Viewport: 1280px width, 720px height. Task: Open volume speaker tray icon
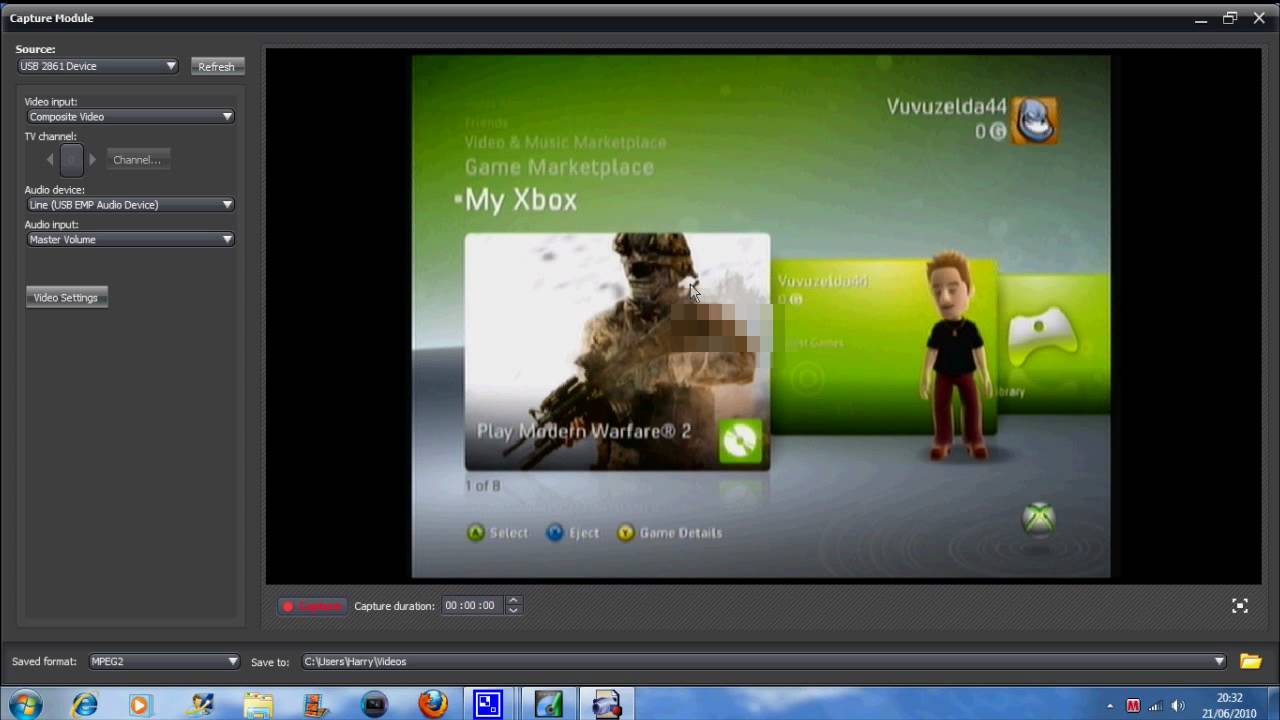pyautogui.click(x=1178, y=706)
